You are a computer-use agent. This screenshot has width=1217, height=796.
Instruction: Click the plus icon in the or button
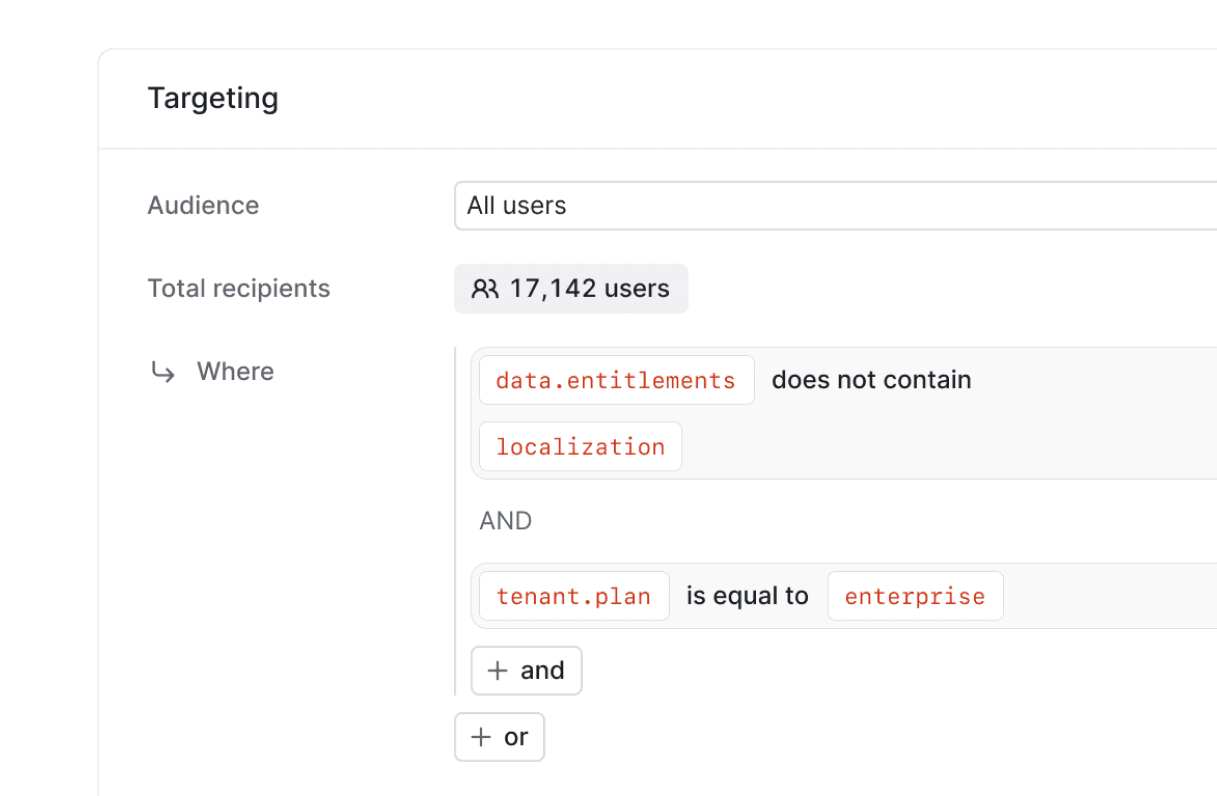coord(479,736)
